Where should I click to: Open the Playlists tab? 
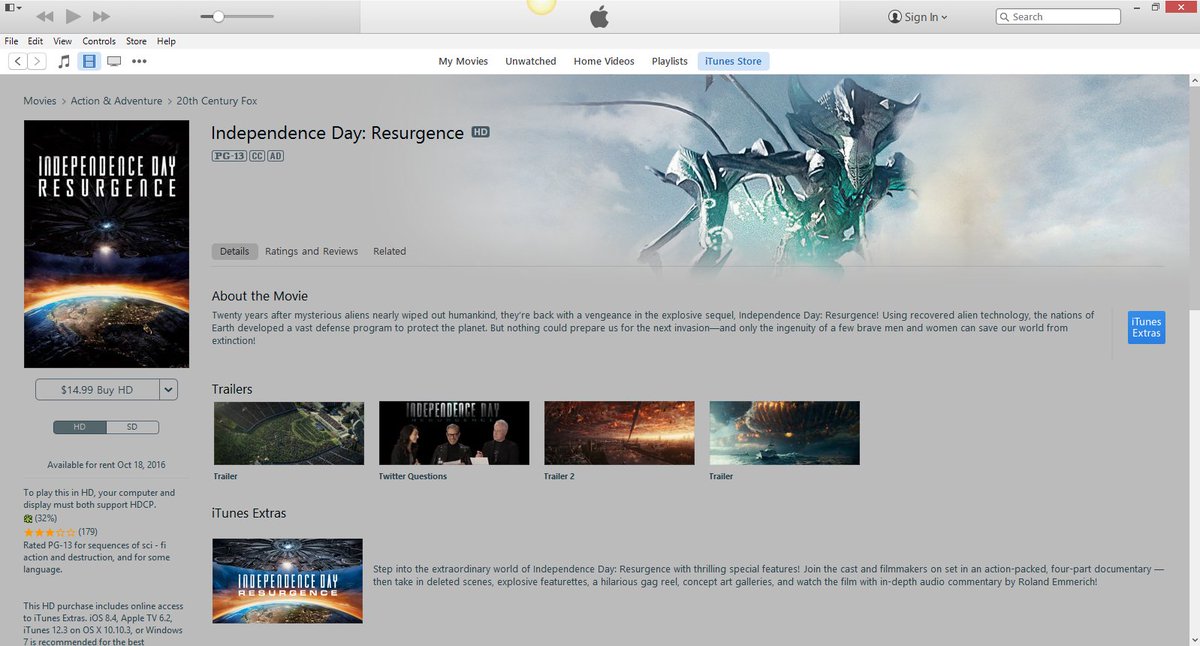(669, 61)
